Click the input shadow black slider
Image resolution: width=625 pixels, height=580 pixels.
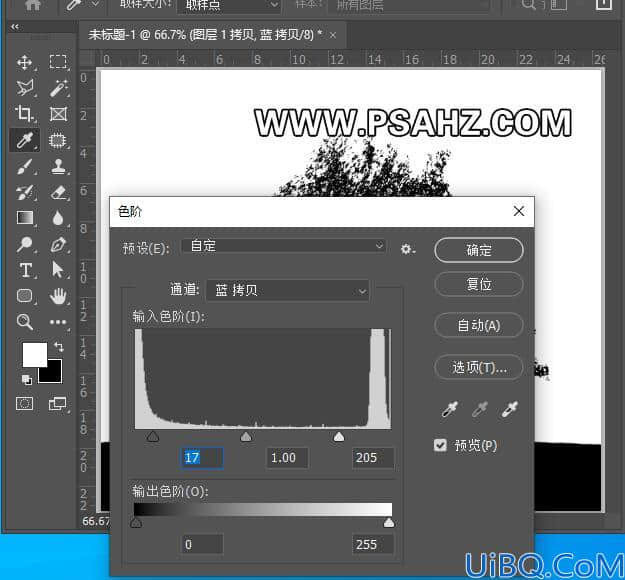(x=153, y=436)
